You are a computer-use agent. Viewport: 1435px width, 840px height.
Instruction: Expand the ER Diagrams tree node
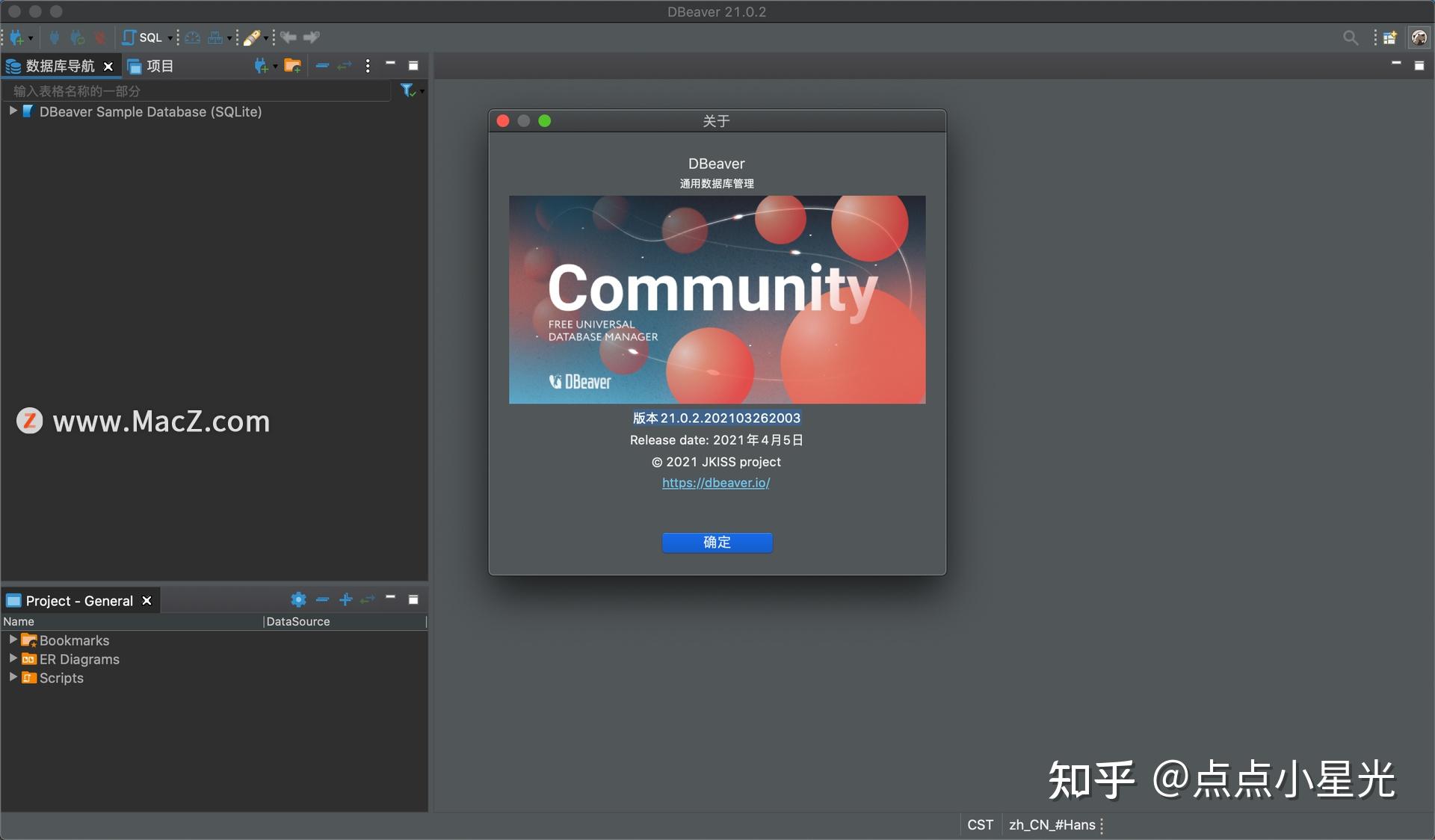pos(12,659)
